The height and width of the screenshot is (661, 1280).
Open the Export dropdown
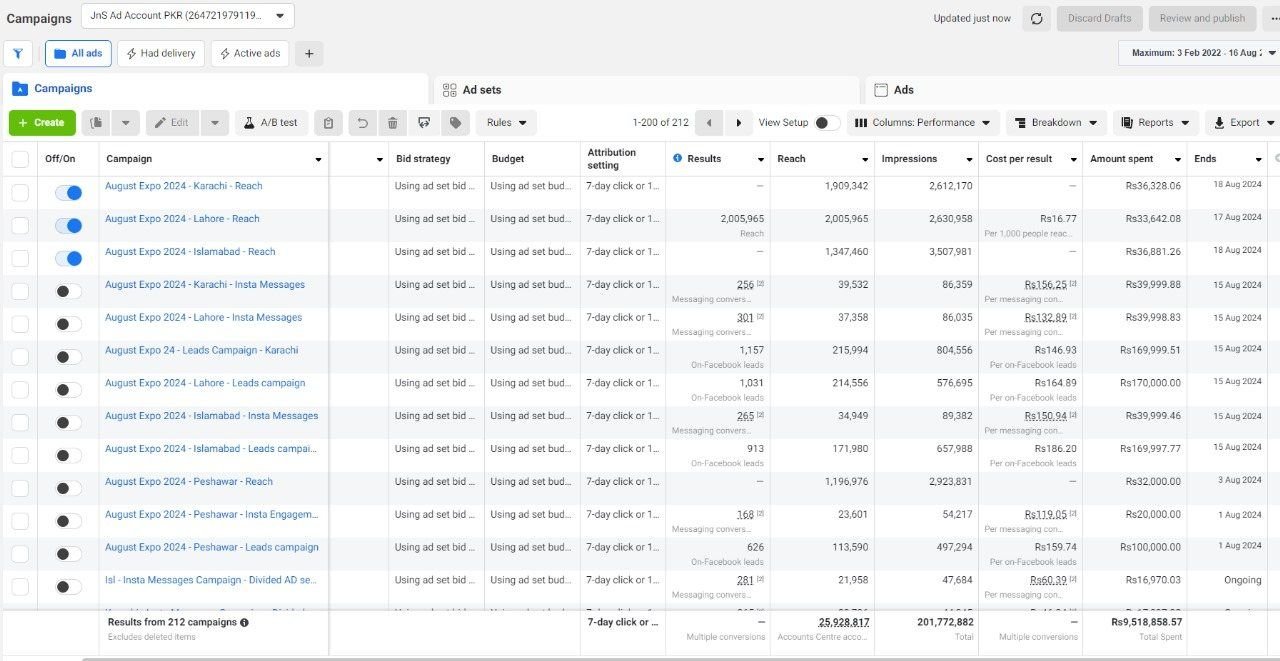[1243, 123]
